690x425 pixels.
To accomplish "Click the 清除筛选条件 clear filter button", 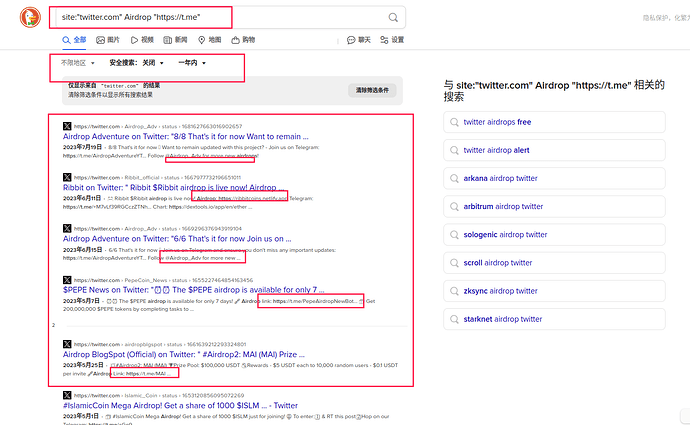I will click(x=372, y=90).
